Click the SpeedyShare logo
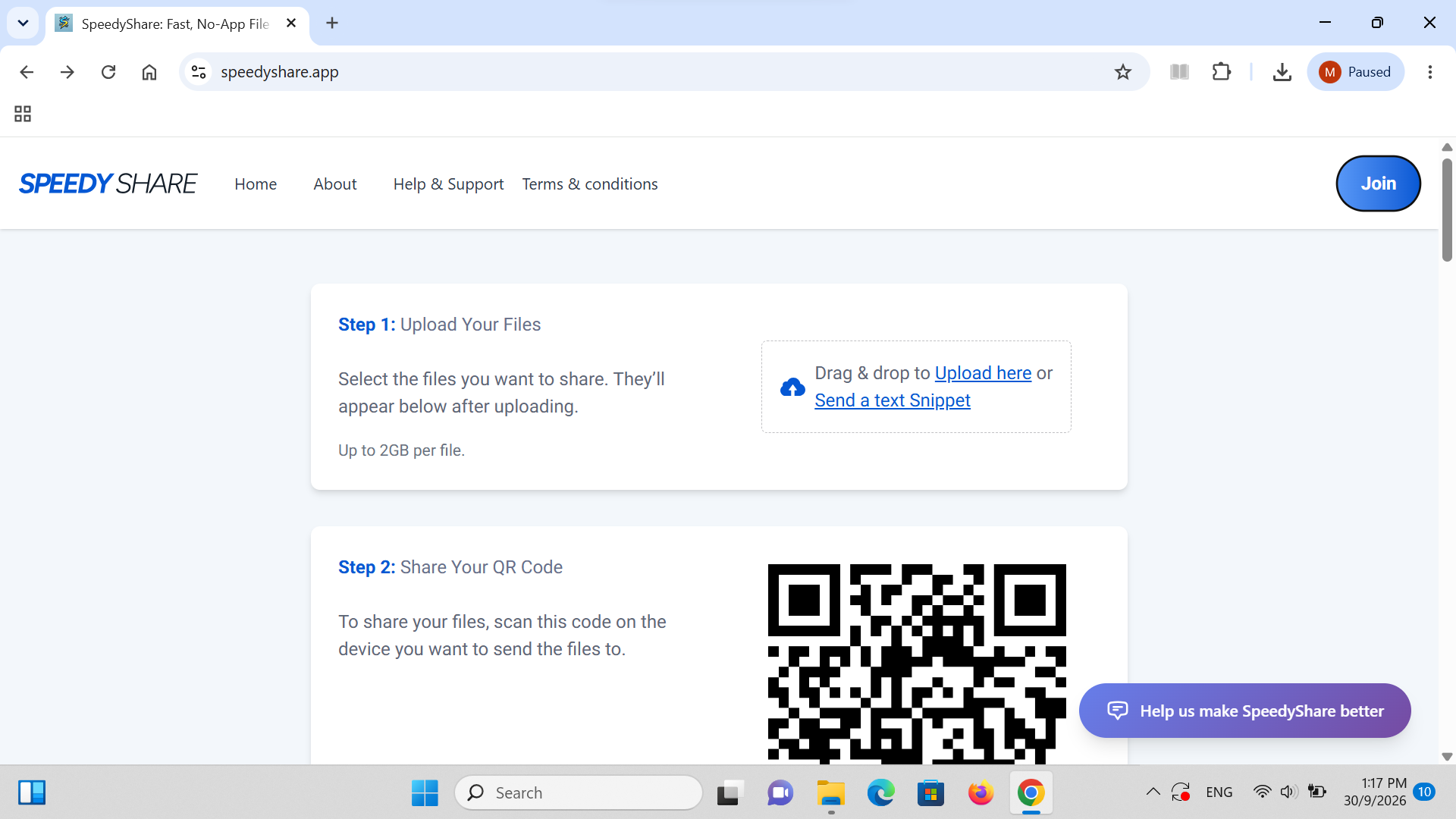The image size is (1456, 819). [108, 184]
